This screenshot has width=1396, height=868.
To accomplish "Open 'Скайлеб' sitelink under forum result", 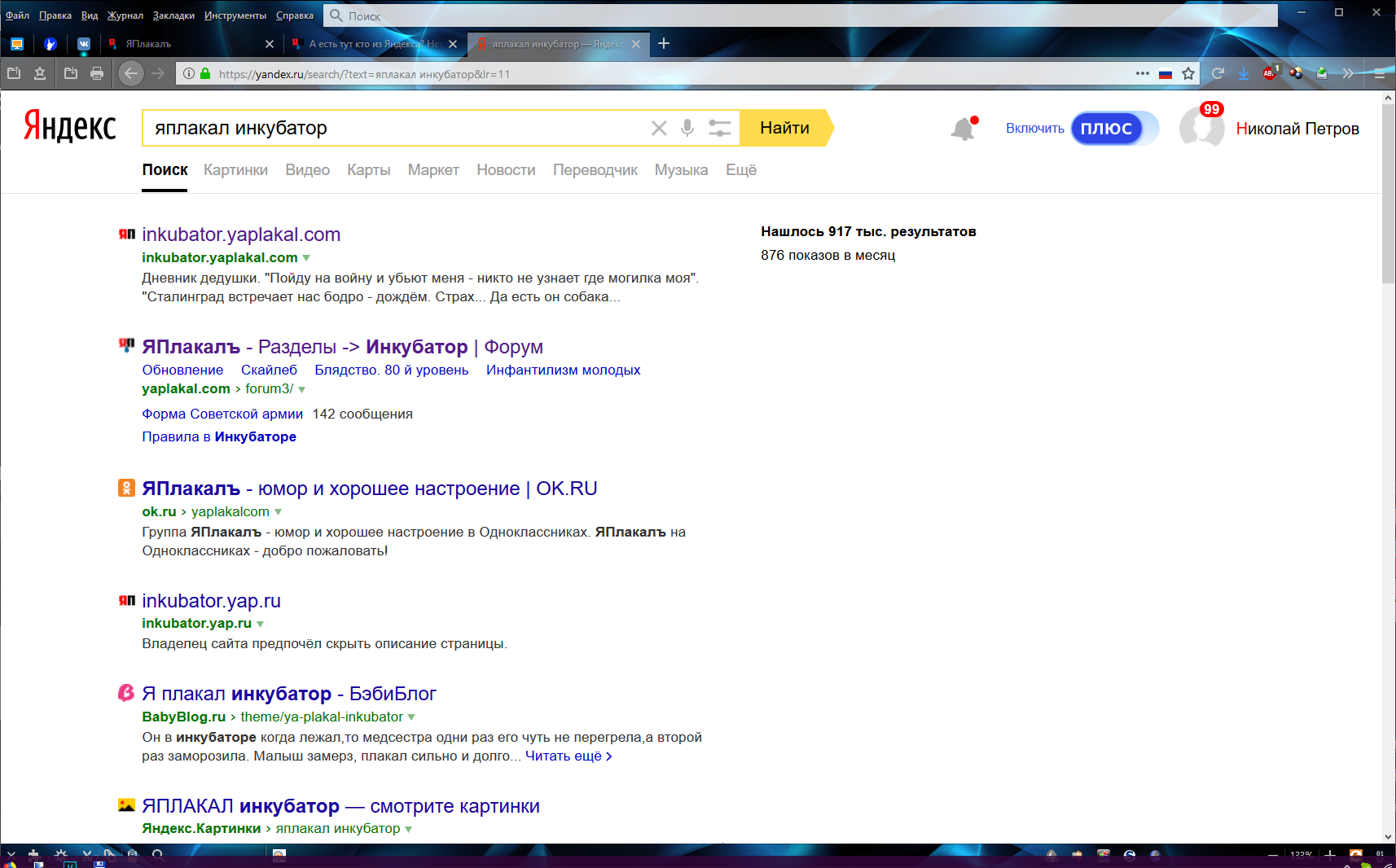I will coord(269,370).
